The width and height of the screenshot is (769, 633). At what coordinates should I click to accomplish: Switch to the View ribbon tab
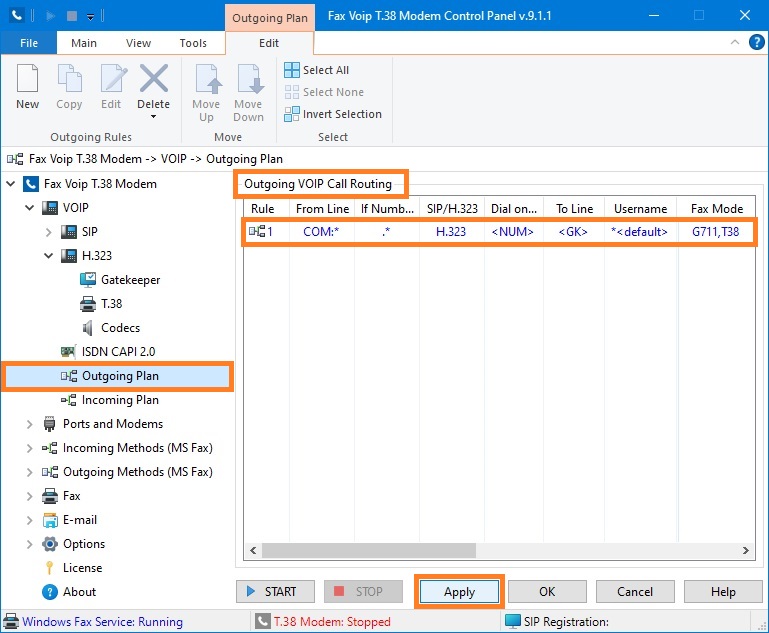pos(138,43)
